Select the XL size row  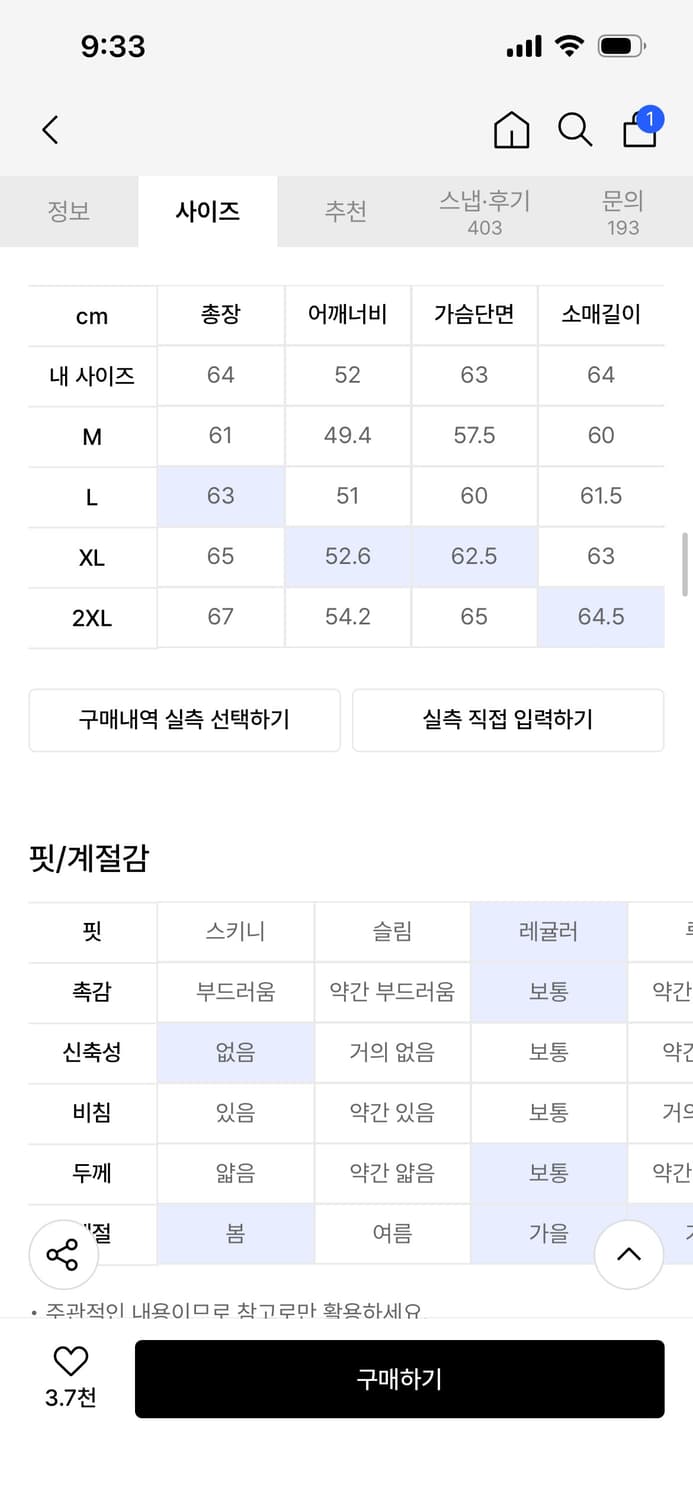pyautogui.click(x=91, y=557)
